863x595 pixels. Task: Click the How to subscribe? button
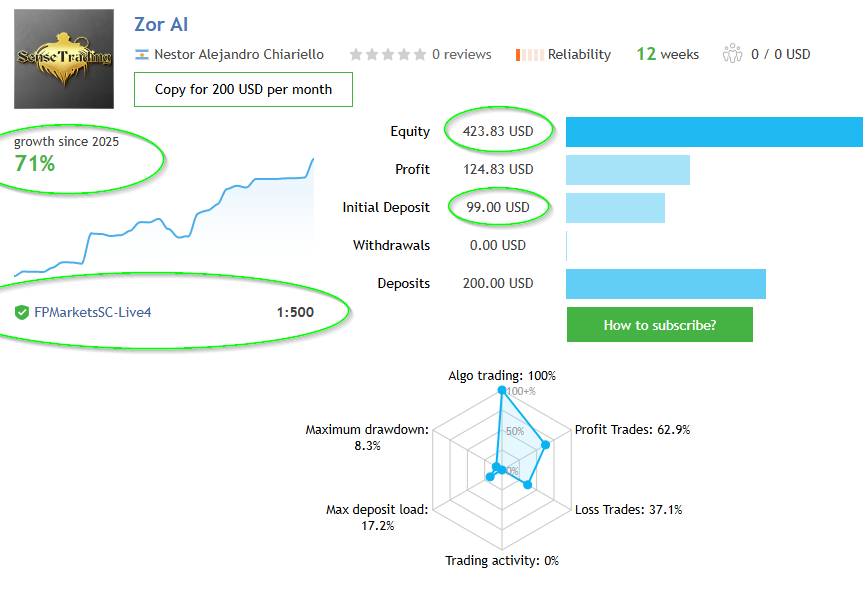click(x=659, y=325)
